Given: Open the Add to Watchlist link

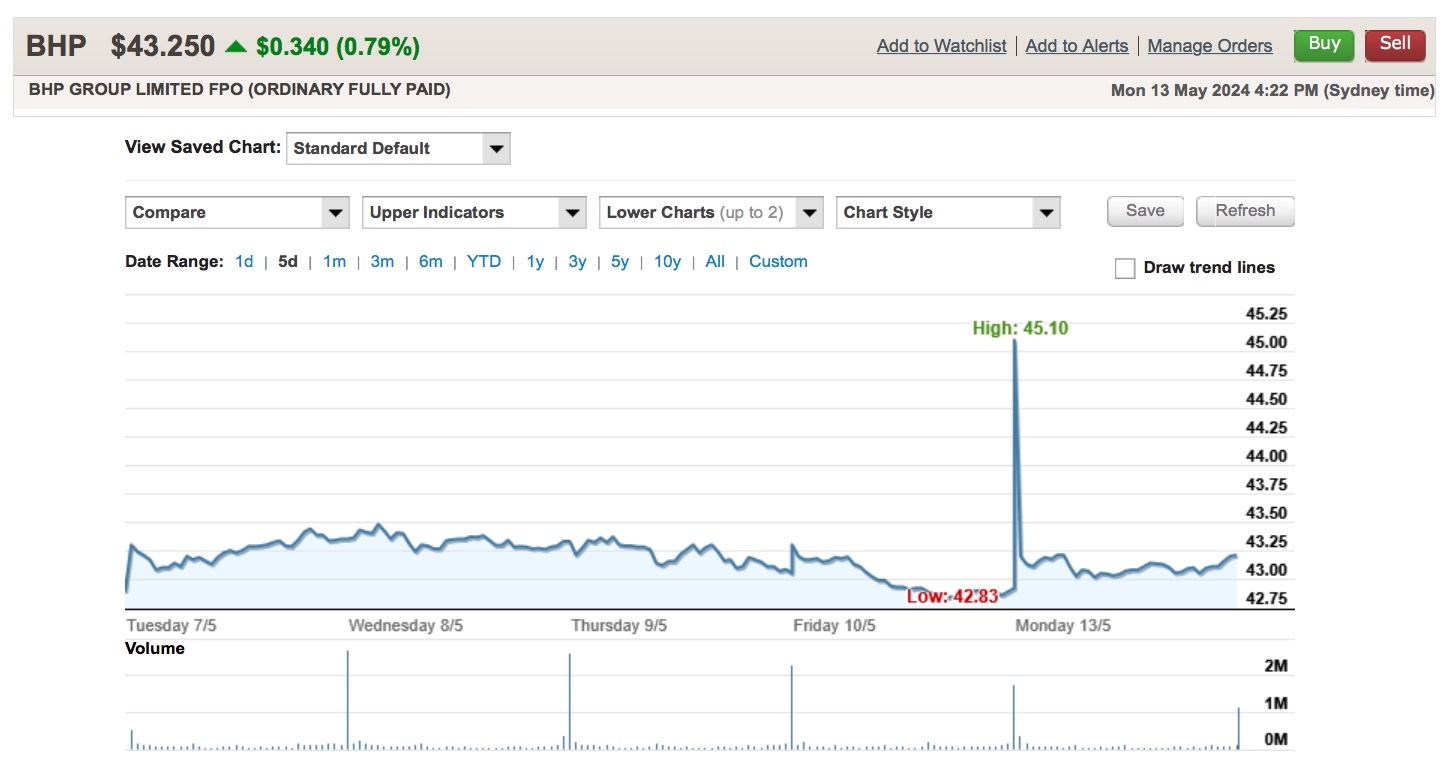Looking at the screenshot, I should click(x=941, y=46).
